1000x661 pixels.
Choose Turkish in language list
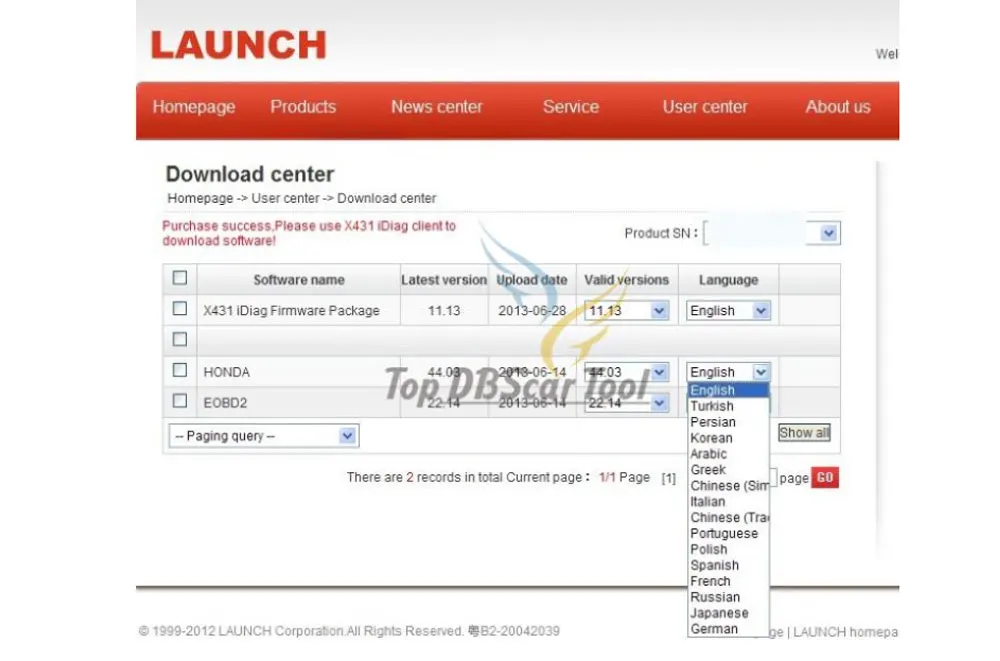pos(728,406)
